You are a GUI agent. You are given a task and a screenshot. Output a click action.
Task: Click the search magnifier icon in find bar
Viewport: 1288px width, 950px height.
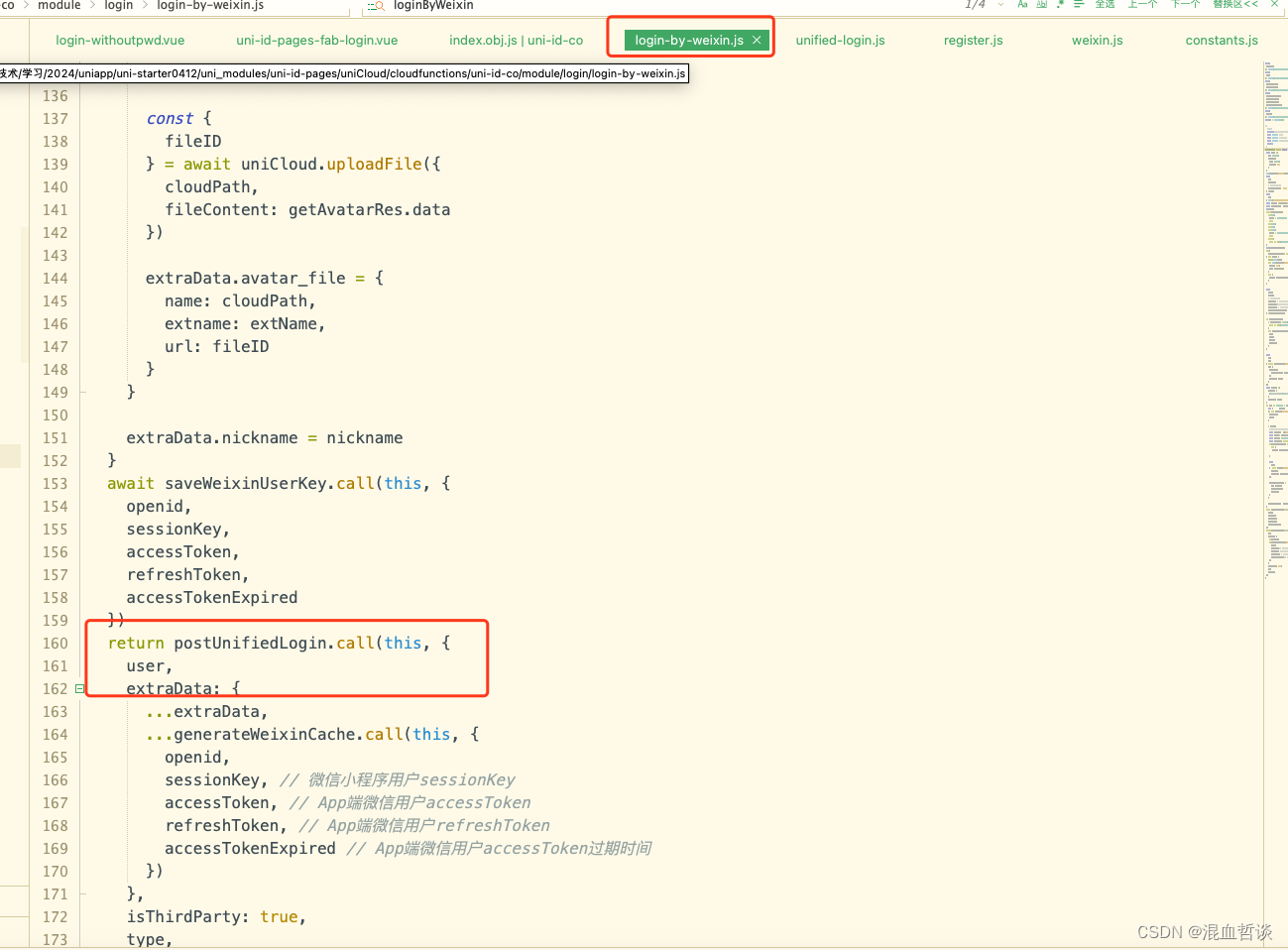376,6
